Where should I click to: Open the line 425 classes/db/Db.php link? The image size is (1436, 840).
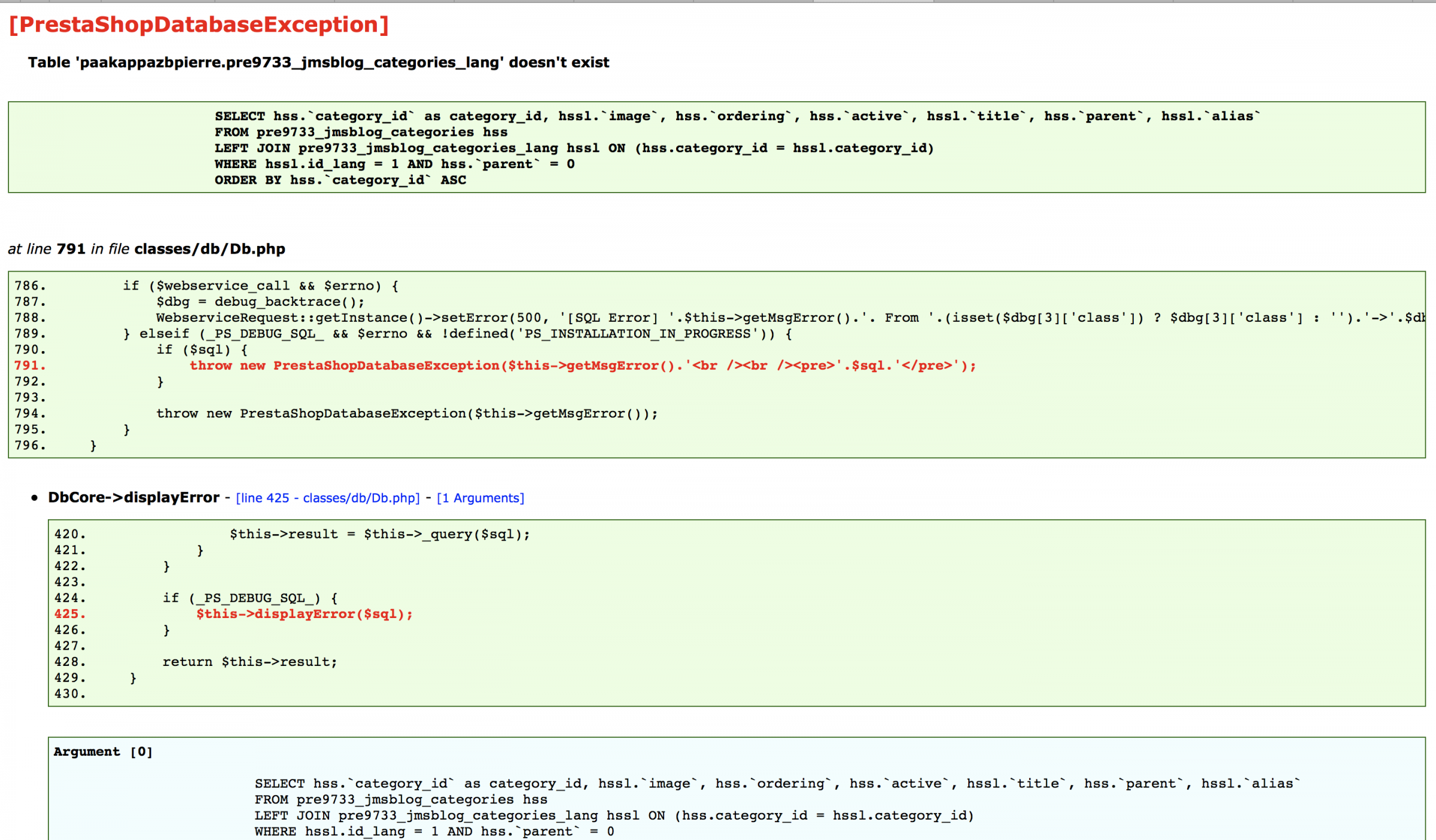[328, 498]
